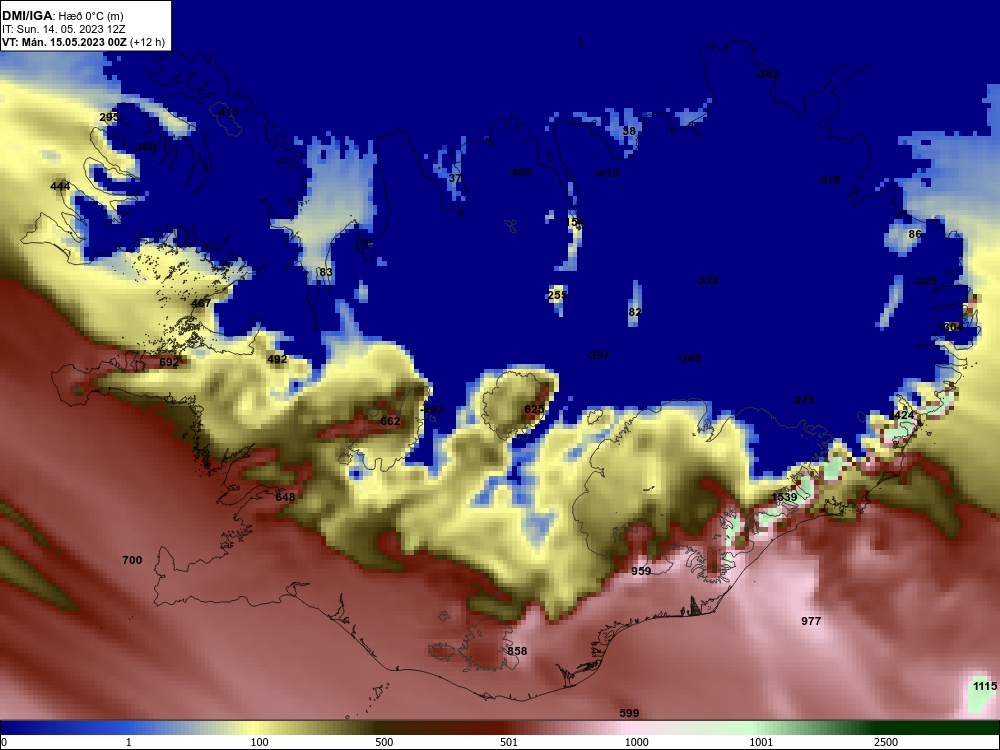This screenshot has width=1000, height=750.
Task: Click the 599 value near the bottom
Action: click(x=629, y=713)
